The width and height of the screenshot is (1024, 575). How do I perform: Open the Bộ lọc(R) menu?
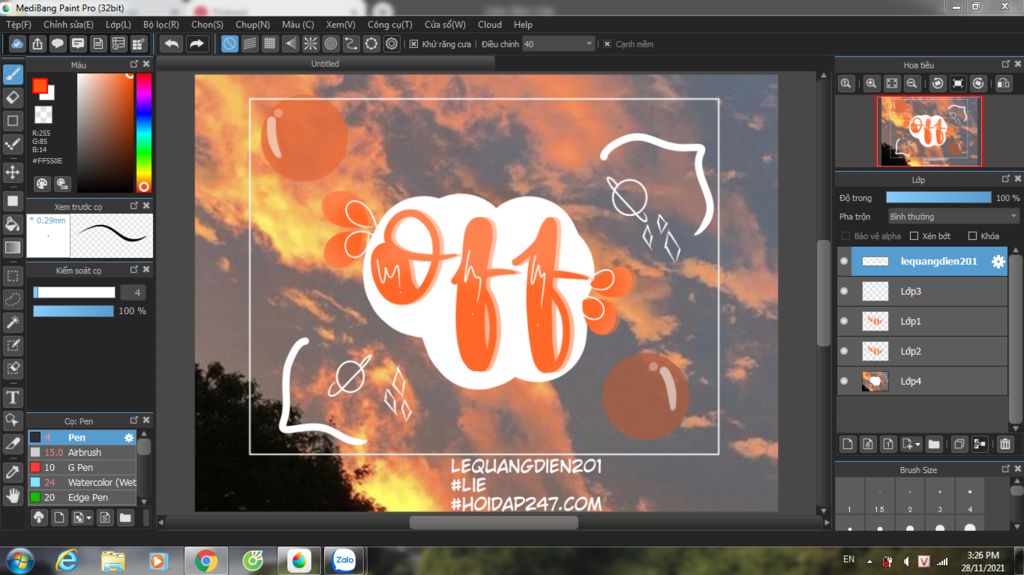pos(161,24)
